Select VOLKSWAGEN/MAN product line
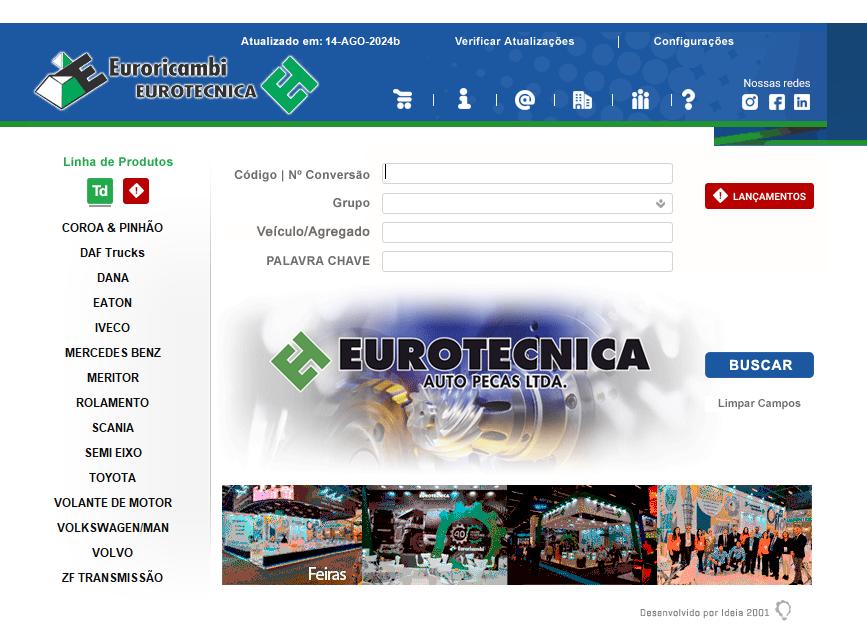867x640 pixels. [112, 528]
